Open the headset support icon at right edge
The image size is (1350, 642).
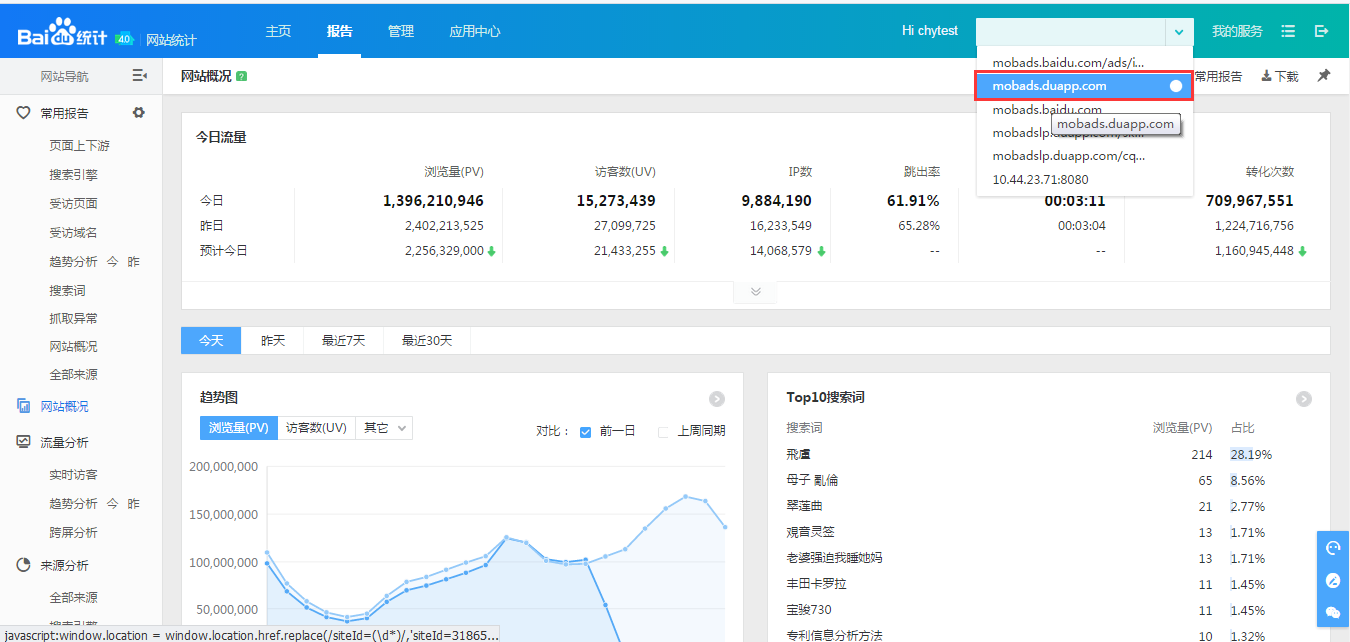click(1332, 548)
